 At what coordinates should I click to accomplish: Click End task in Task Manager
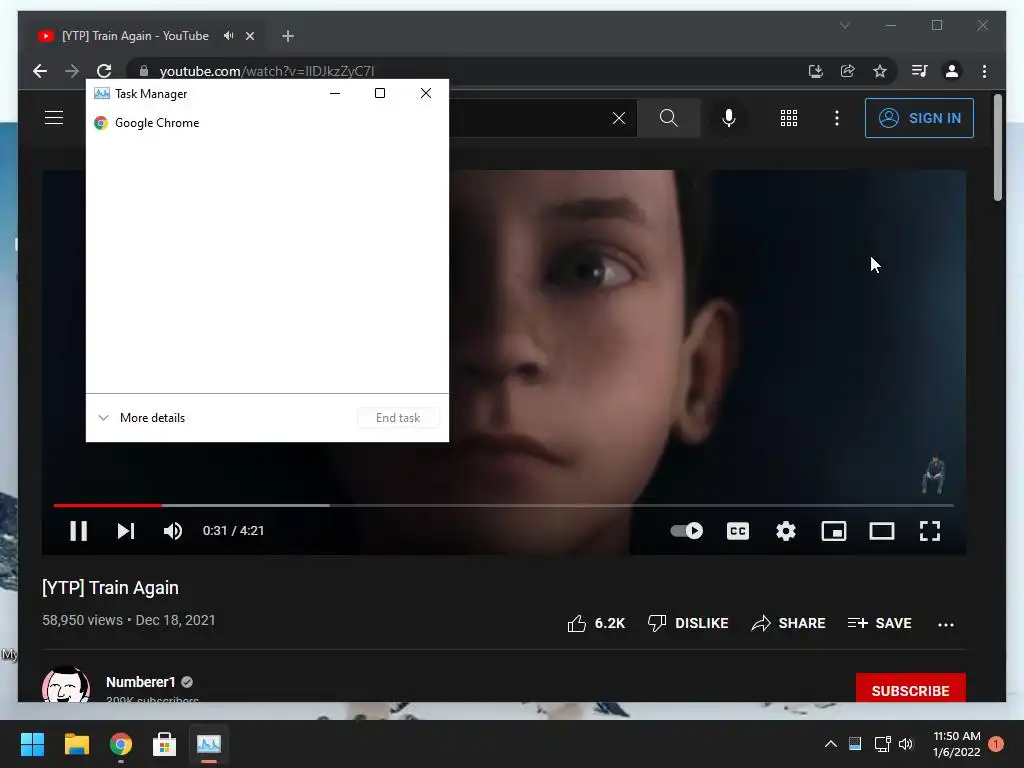398,418
